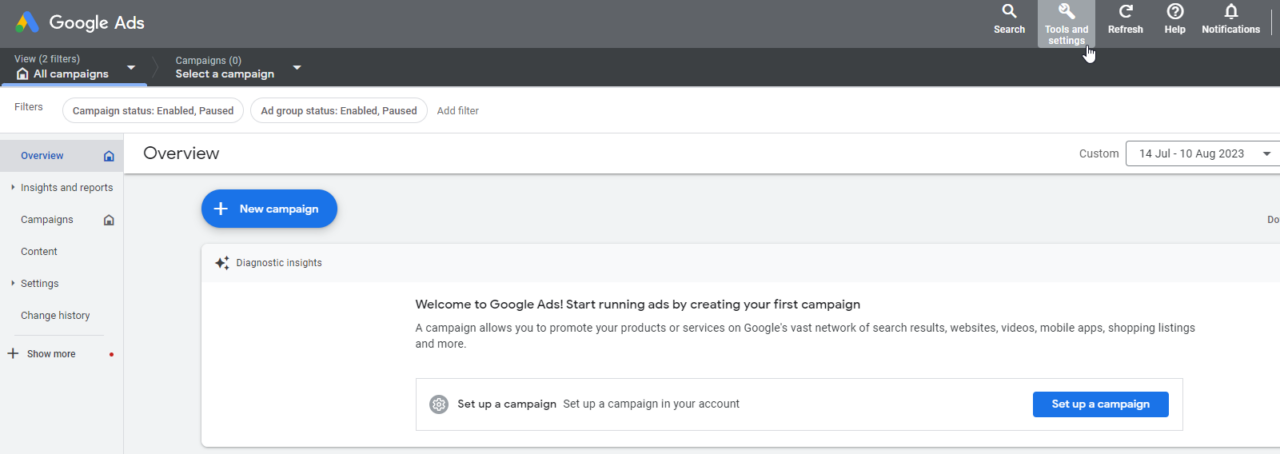Click the Campaigns (0) label
Image resolution: width=1280 pixels, height=454 pixels.
click(208, 60)
